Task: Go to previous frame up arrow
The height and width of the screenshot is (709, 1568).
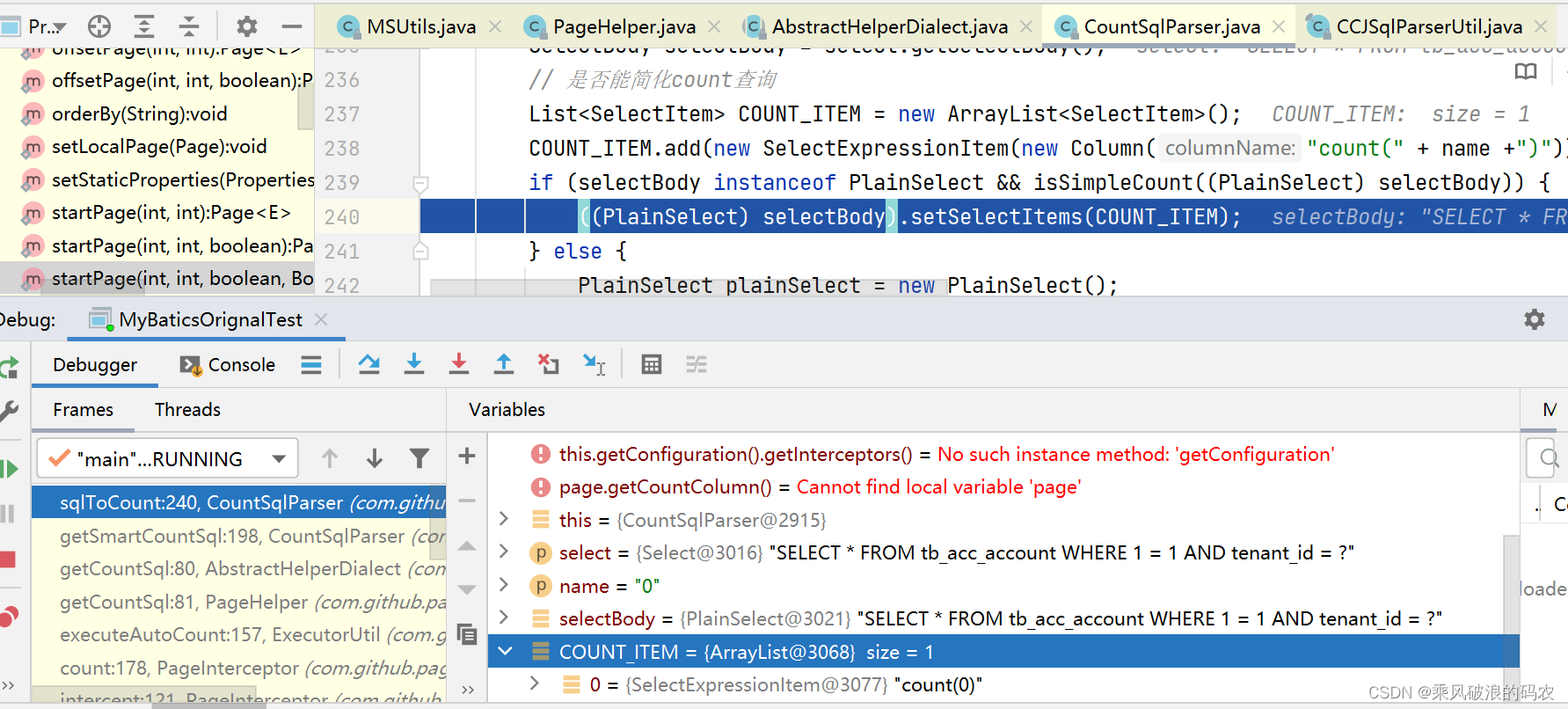Action: (330, 458)
